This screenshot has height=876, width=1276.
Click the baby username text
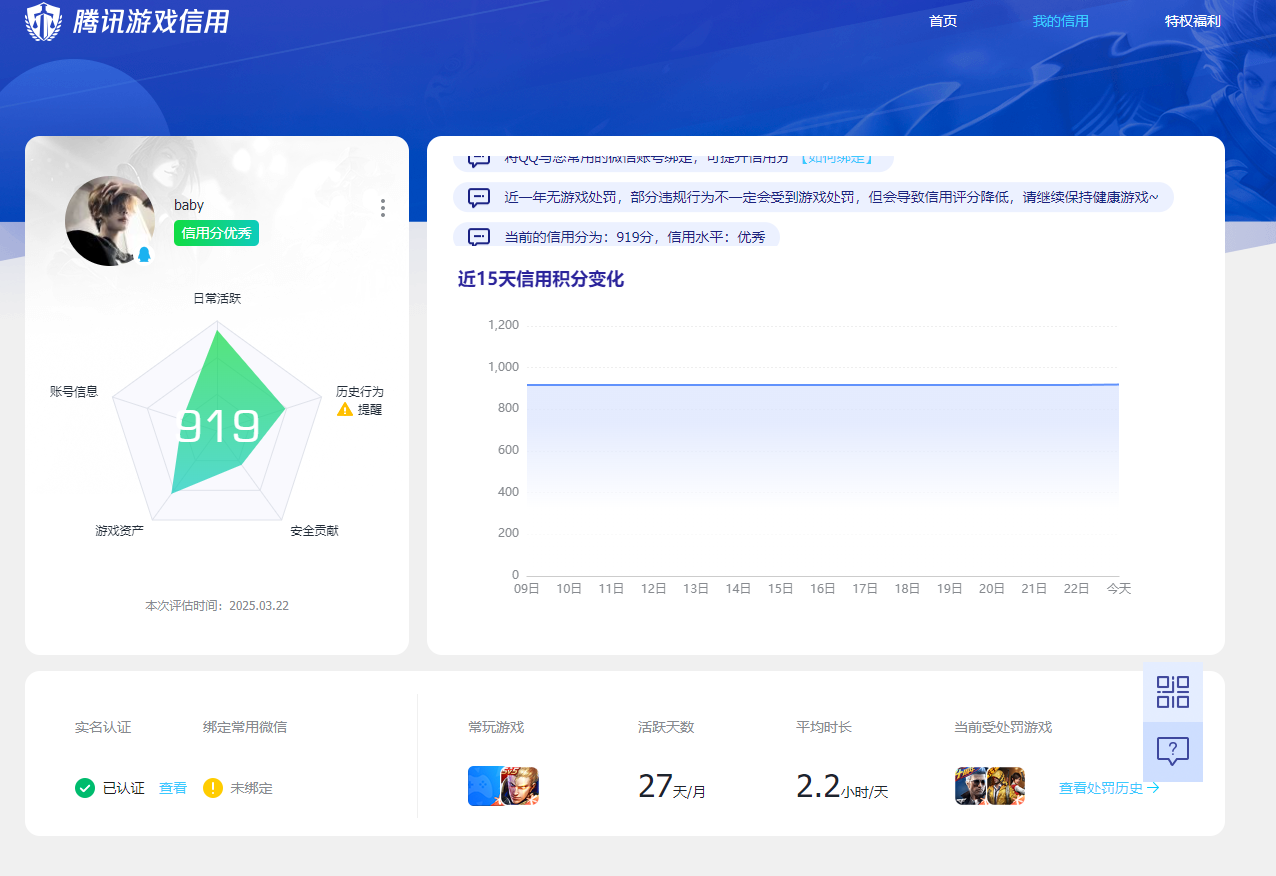pyautogui.click(x=189, y=205)
